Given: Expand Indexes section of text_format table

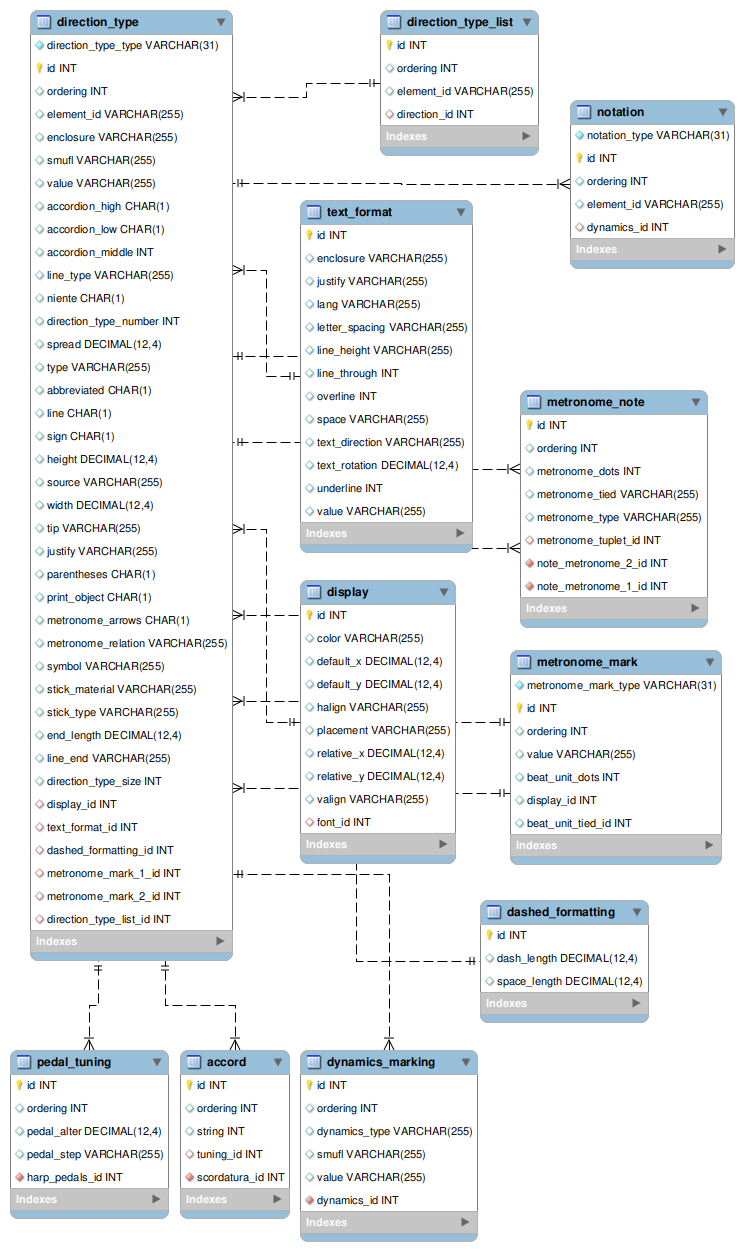Looking at the screenshot, I should point(460,534).
